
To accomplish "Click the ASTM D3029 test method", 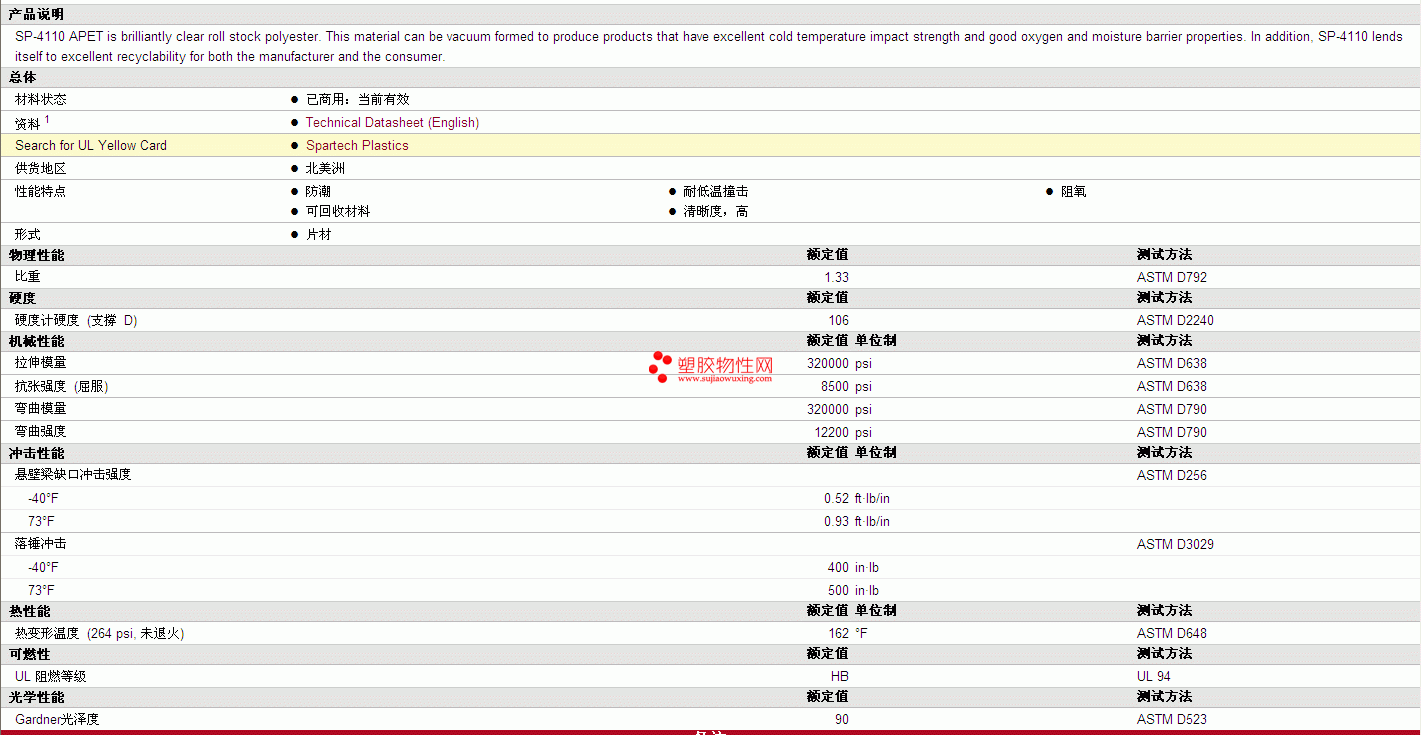I will (1176, 544).
